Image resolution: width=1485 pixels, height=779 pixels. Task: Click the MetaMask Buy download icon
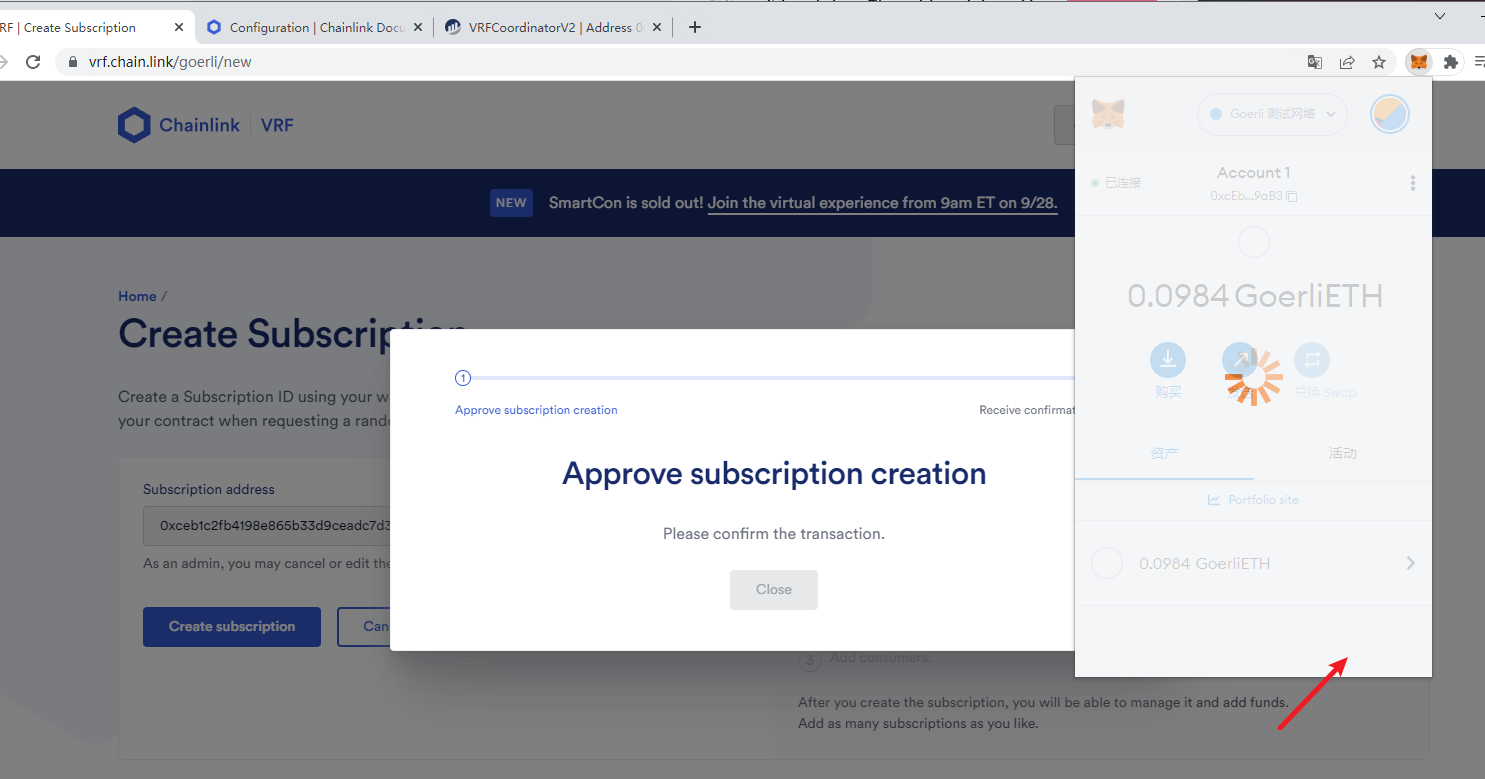coord(1168,360)
